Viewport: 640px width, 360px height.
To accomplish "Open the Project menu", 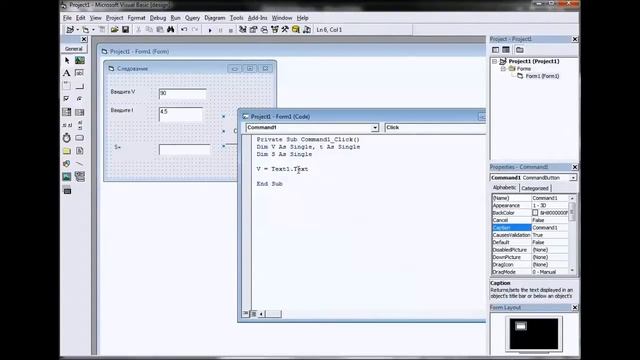I will click(114, 18).
